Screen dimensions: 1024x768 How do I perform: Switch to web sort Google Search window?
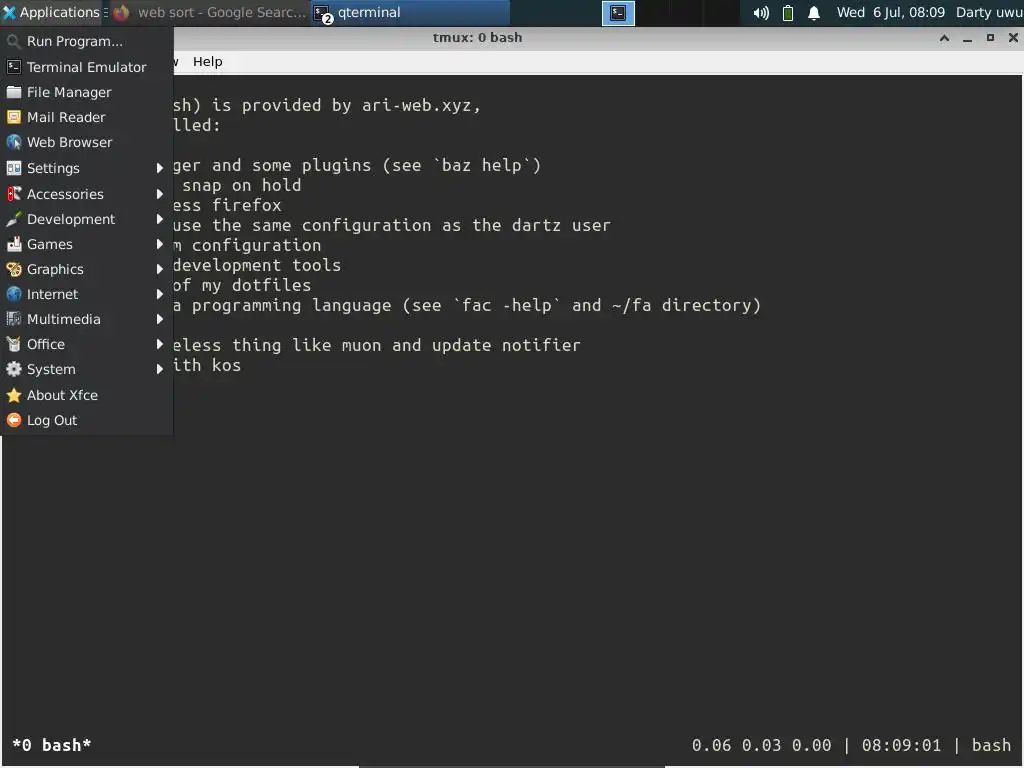[x=209, y=13]
